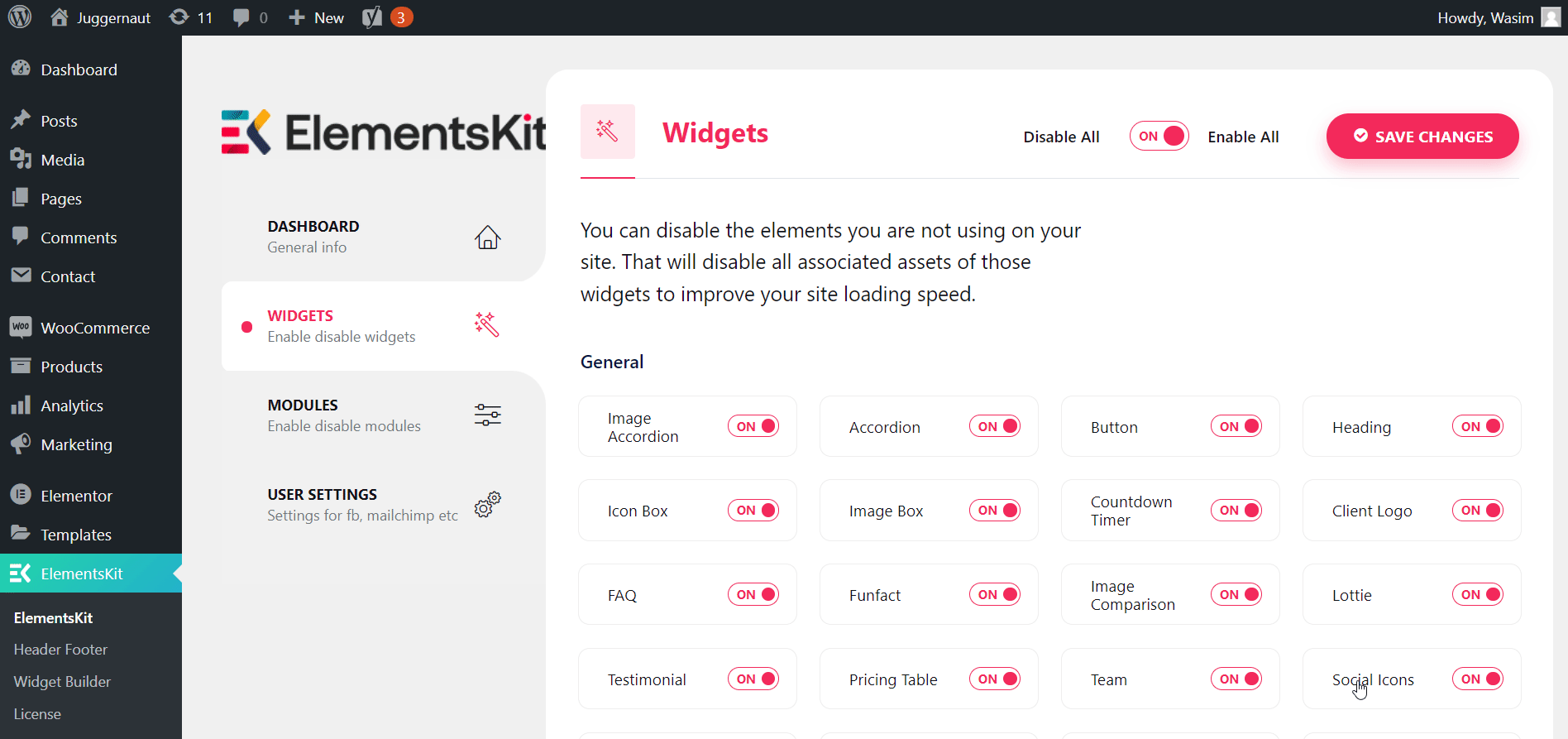This screenshot has width=1568, height=739.
Task: Click the Disable All label
Action: coord(1061,137)
